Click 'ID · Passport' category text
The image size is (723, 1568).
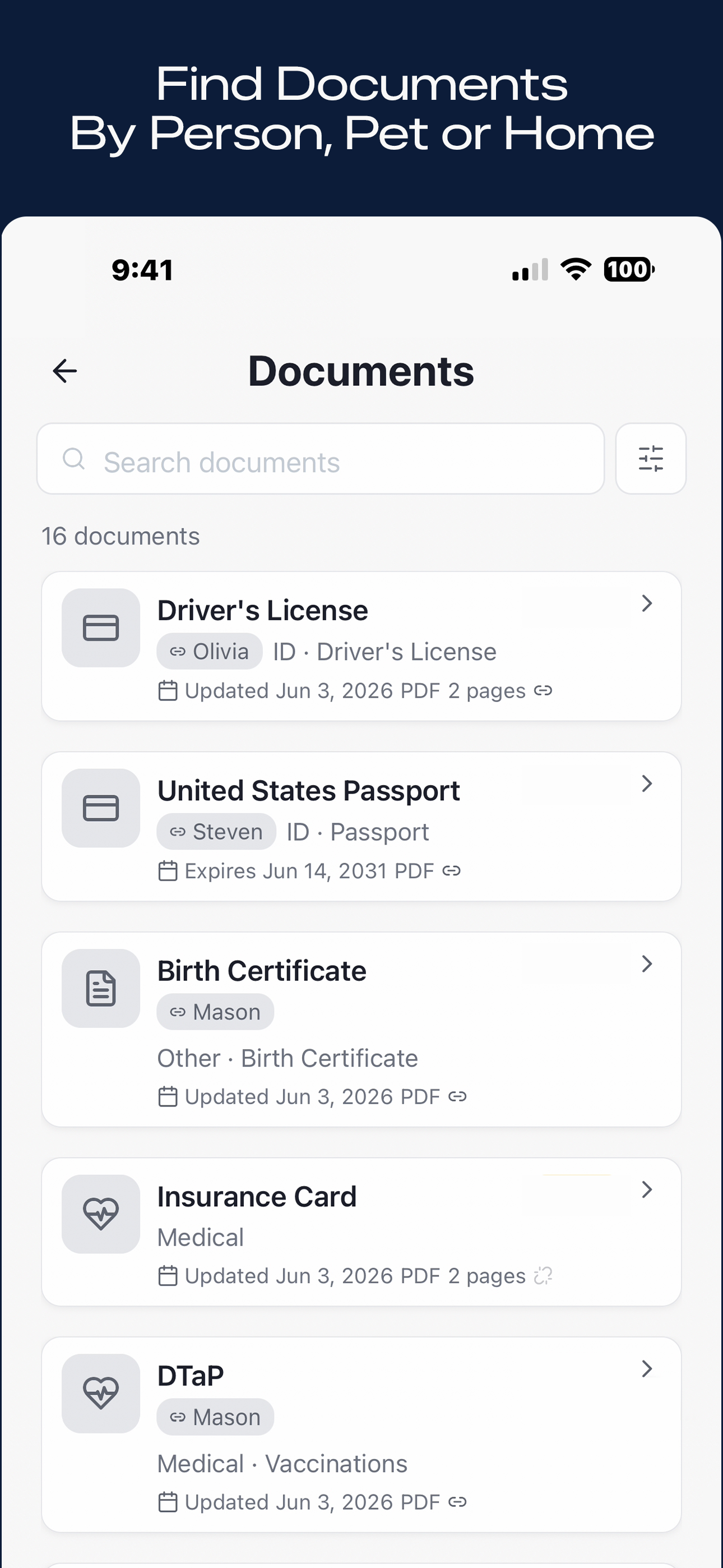[358, 832]
